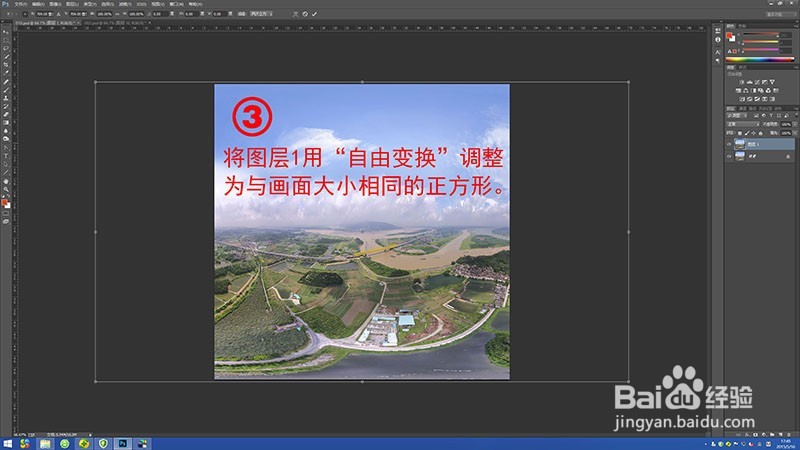Select the Rectangular Marquee tool

tap(6, 40)
